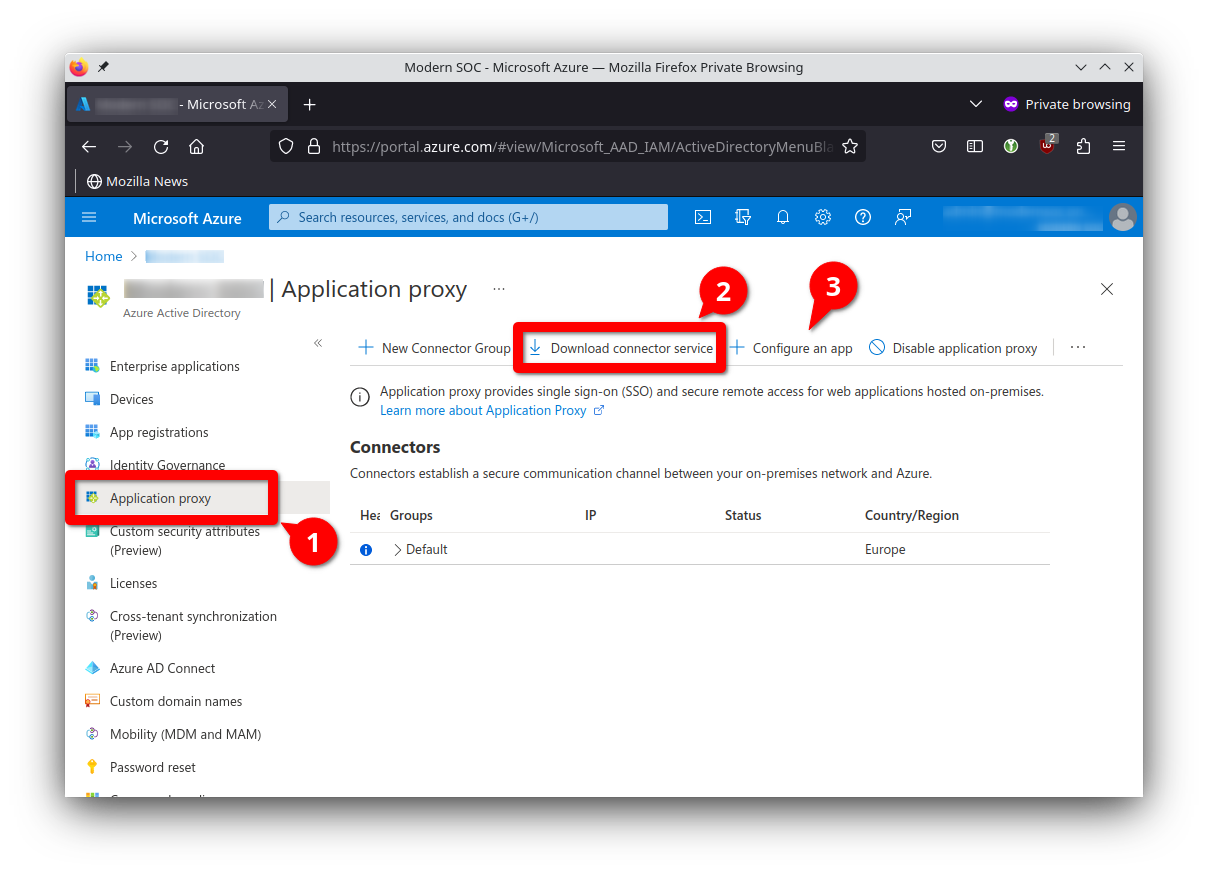This screenshot has height=874, width=1208.
Task: Click Download connector service
Action: [x=619, y=347]
